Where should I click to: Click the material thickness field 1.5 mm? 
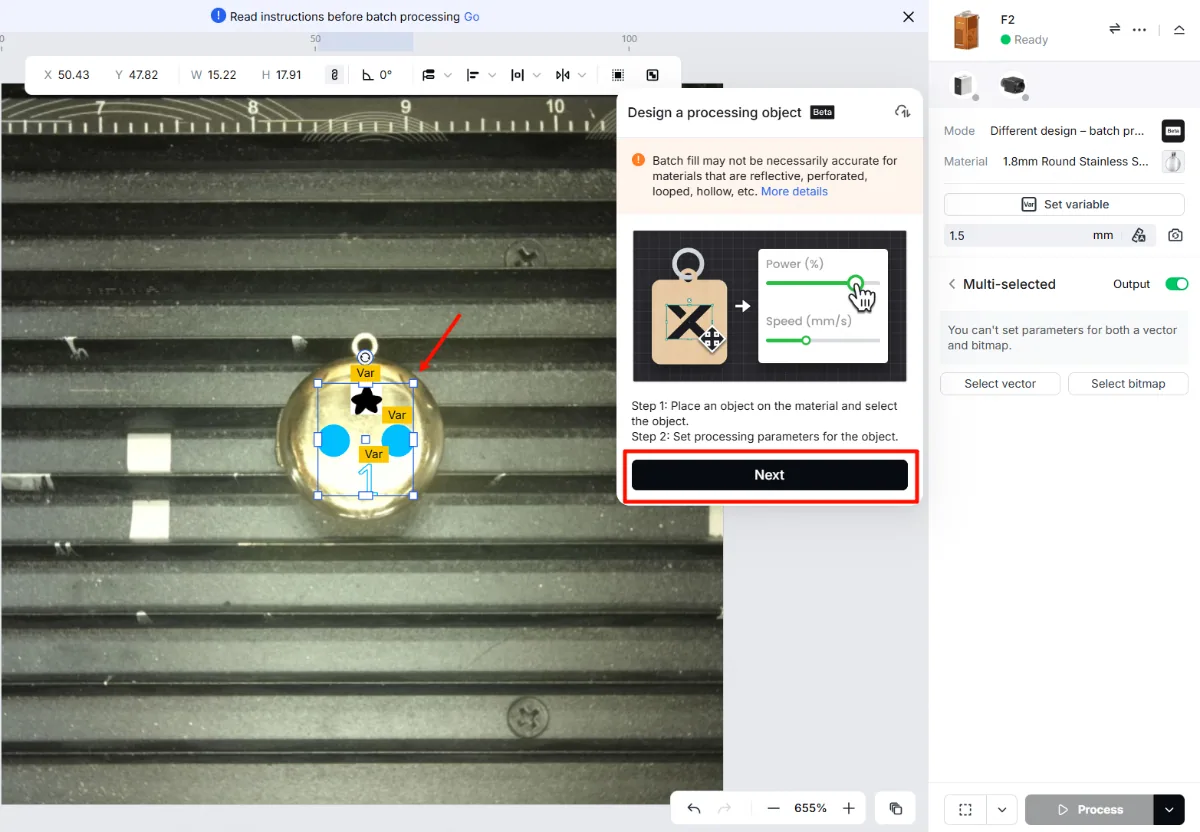tap(1031, 236)
